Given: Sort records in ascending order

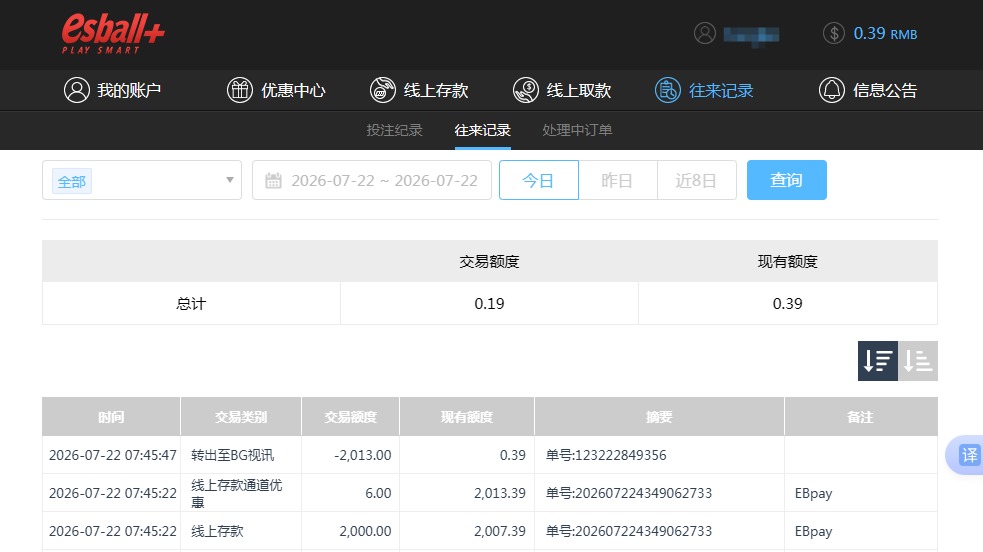Looking at the screenshot, I should coord(918,361).
